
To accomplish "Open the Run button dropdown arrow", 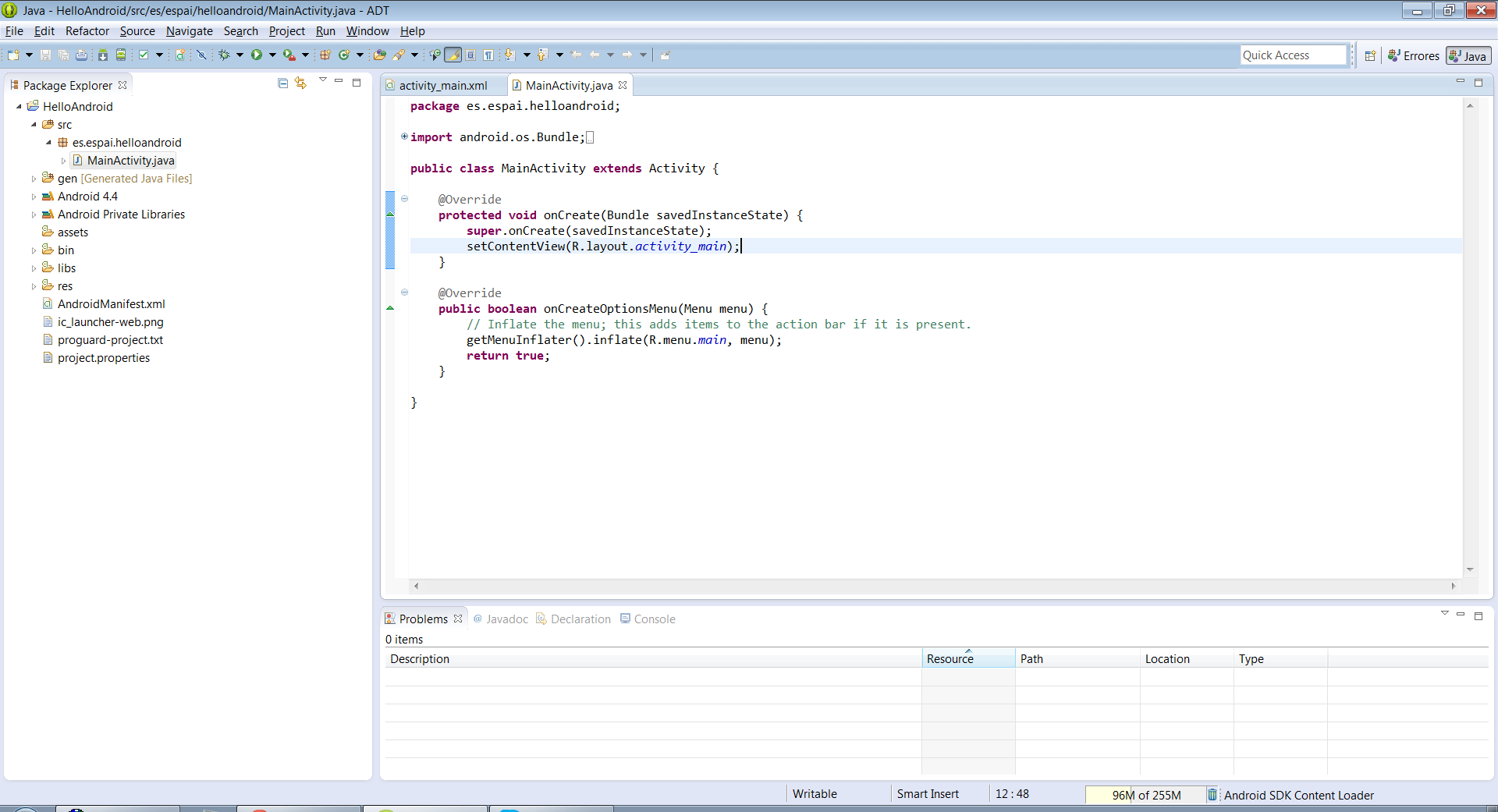I will (272, 55).
